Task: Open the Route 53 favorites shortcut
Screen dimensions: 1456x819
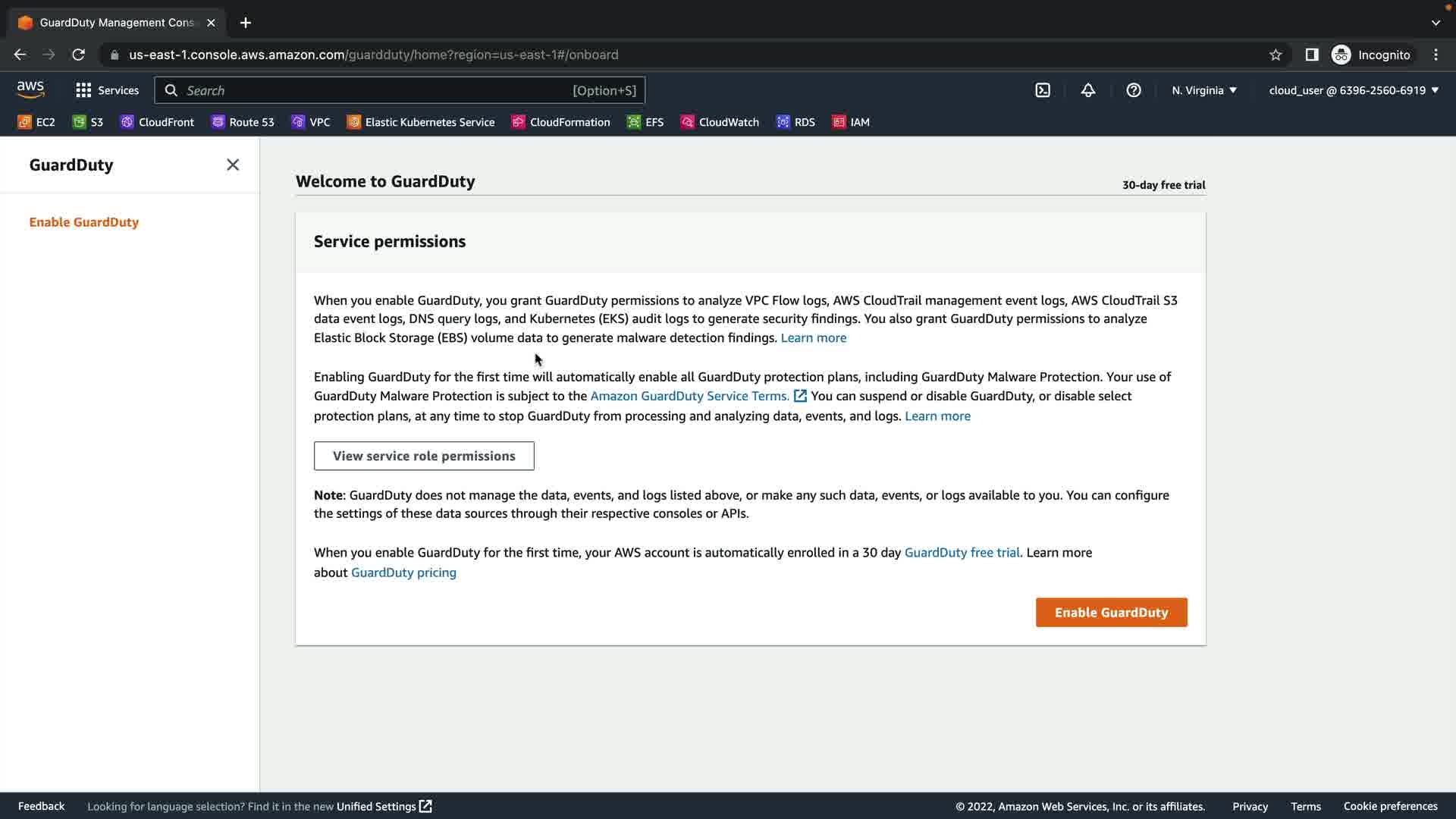Action: pos(243,122)
